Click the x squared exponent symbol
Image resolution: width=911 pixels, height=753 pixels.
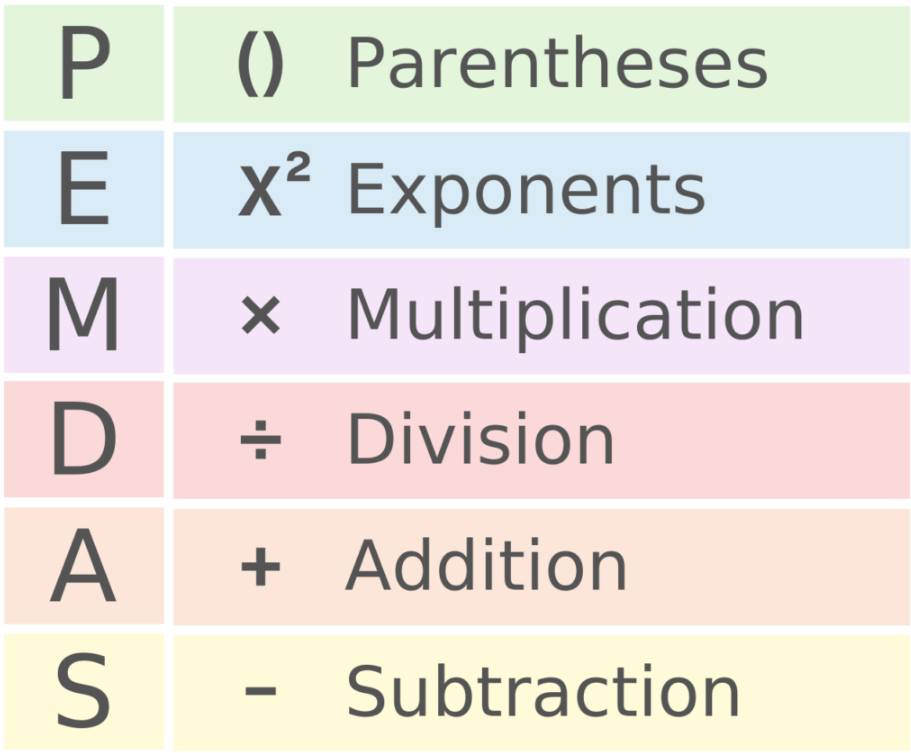(x=274, y=187)
